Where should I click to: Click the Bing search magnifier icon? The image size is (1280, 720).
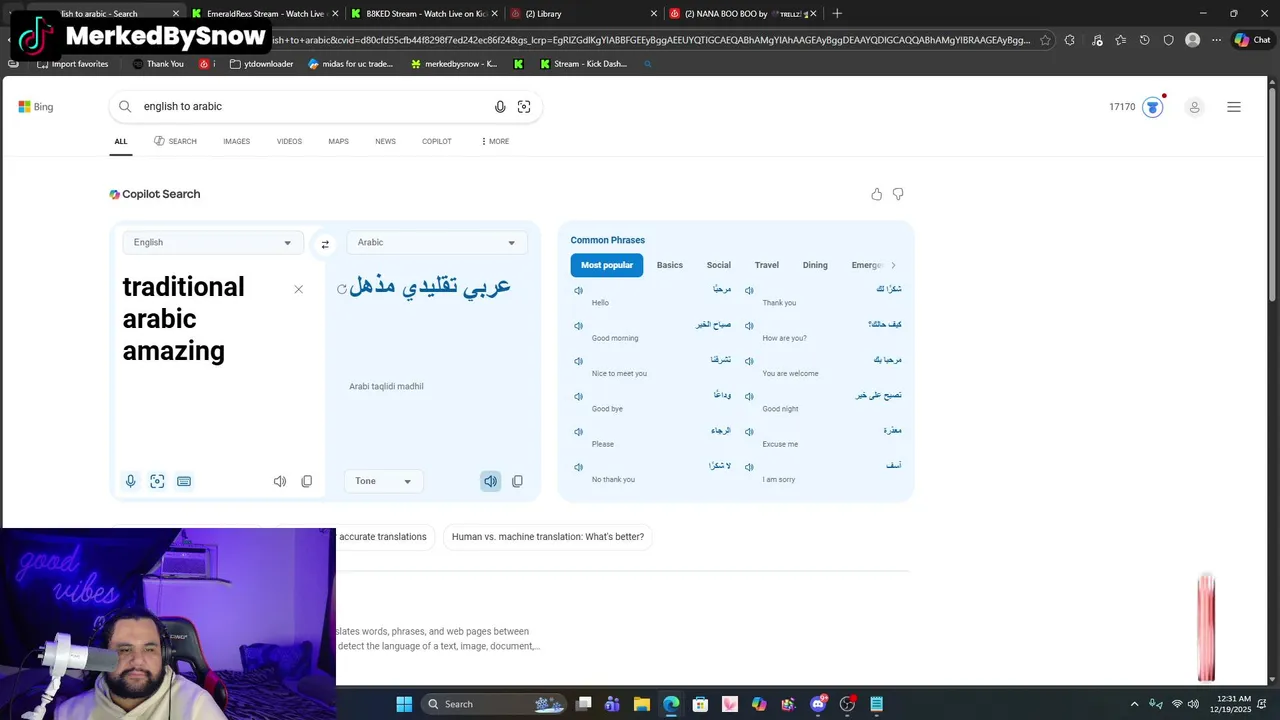coord(125,106)
